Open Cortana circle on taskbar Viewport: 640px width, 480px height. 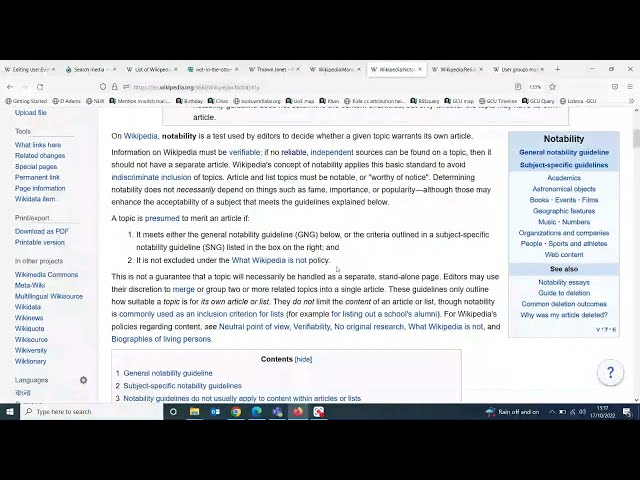click(173, 412)
